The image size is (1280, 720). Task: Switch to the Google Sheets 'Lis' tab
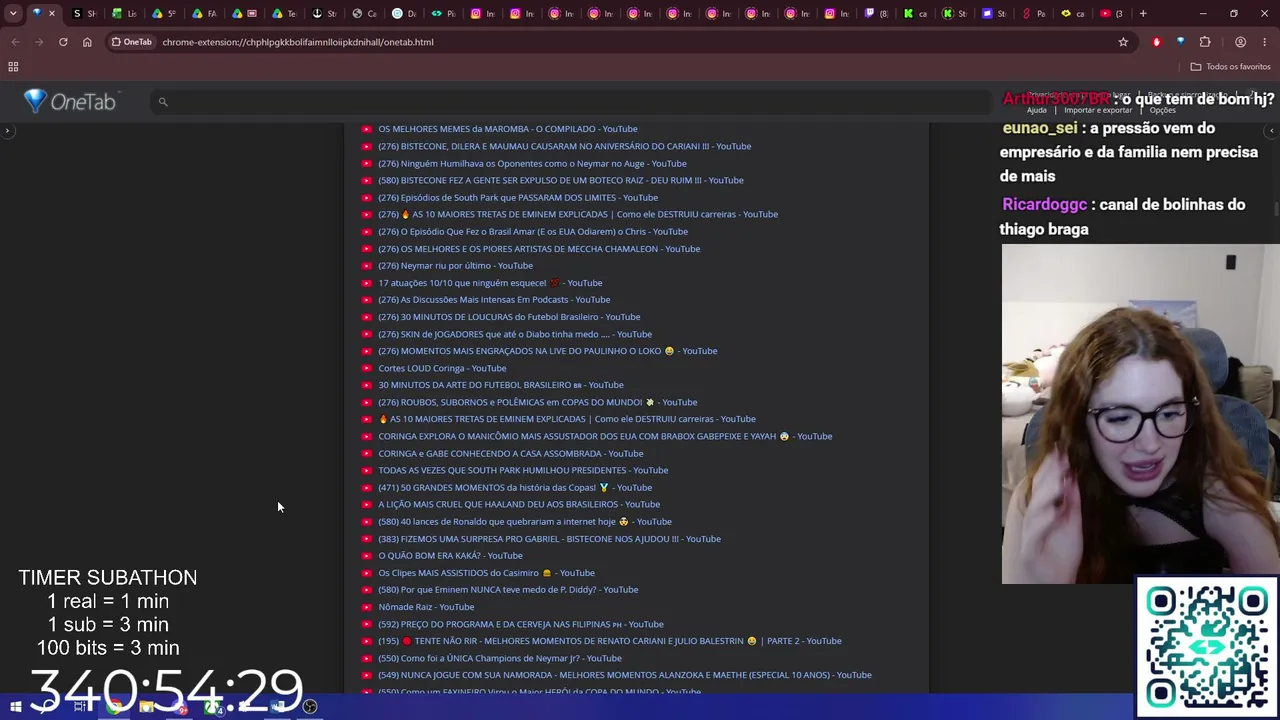click(x=124, y=14)
